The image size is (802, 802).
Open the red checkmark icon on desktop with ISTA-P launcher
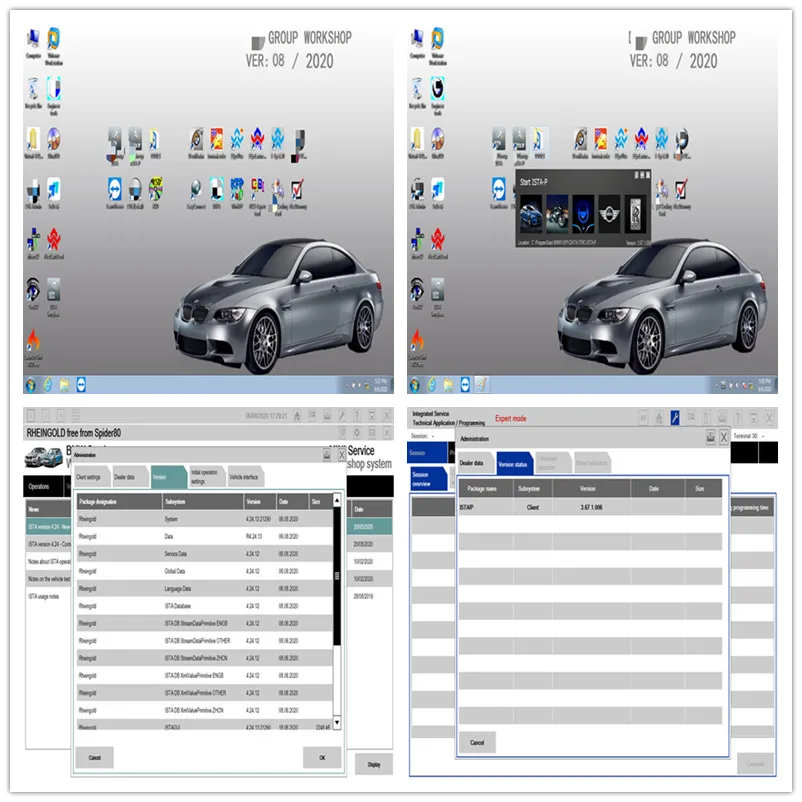coord(682,193)
